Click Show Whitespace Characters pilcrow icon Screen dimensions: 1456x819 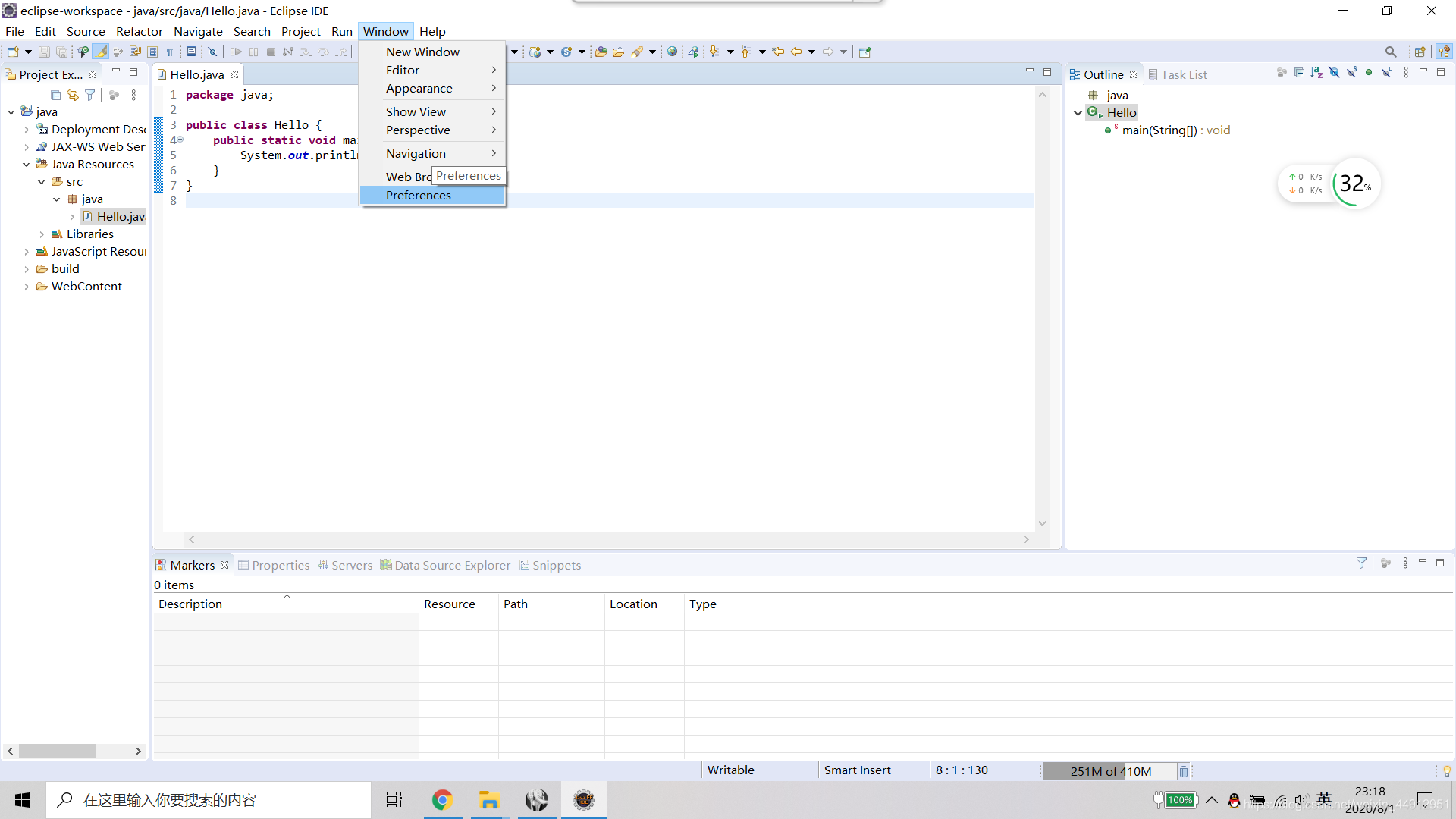[170, 52]
